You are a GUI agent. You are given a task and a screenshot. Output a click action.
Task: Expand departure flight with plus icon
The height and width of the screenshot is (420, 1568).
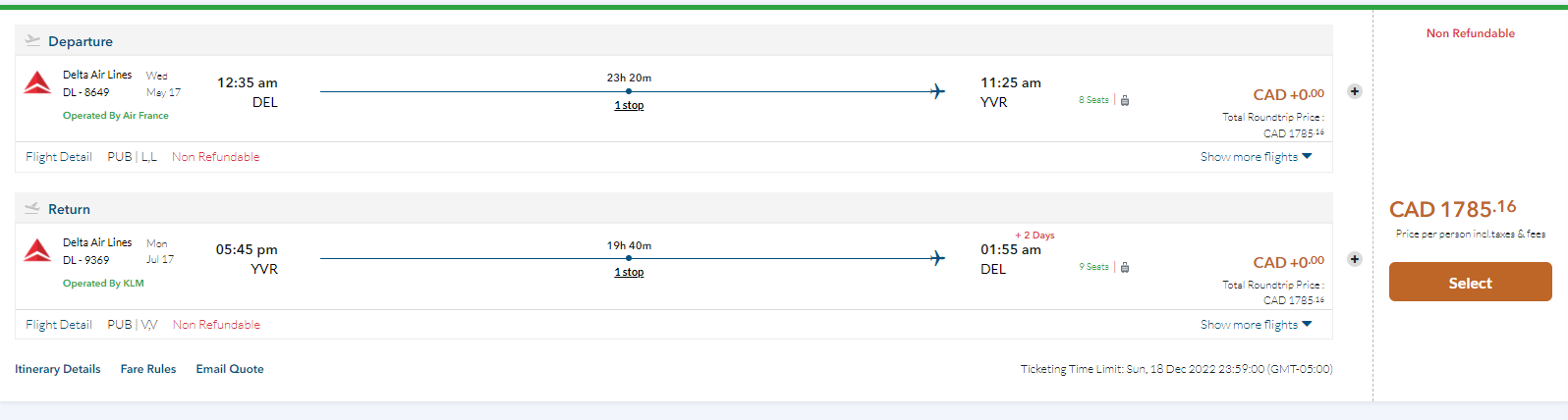pos(1354,91)
